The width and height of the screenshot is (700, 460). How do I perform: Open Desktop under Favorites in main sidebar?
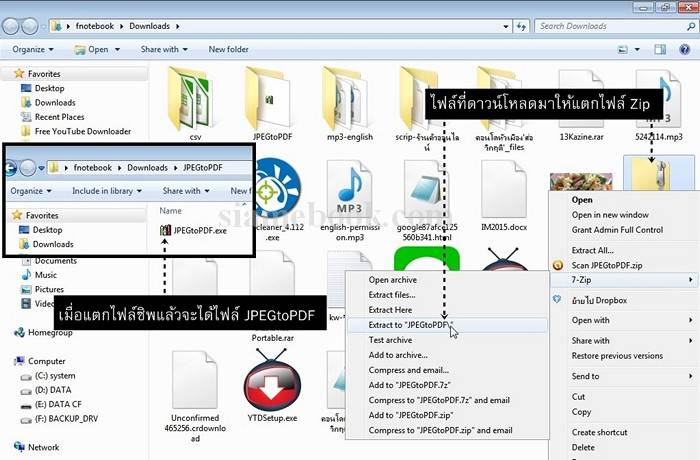43,88
